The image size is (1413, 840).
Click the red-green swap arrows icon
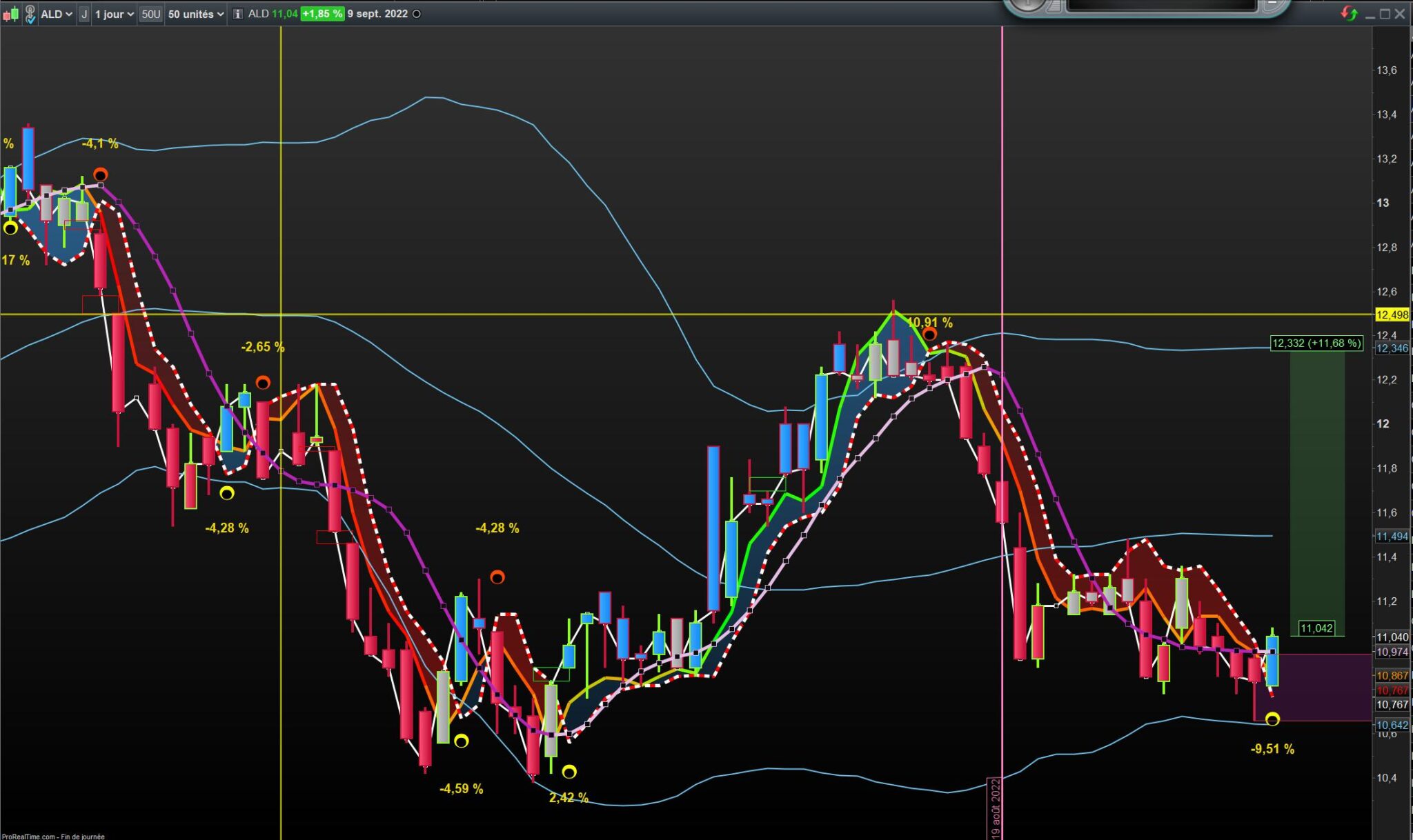[1349, 14]
